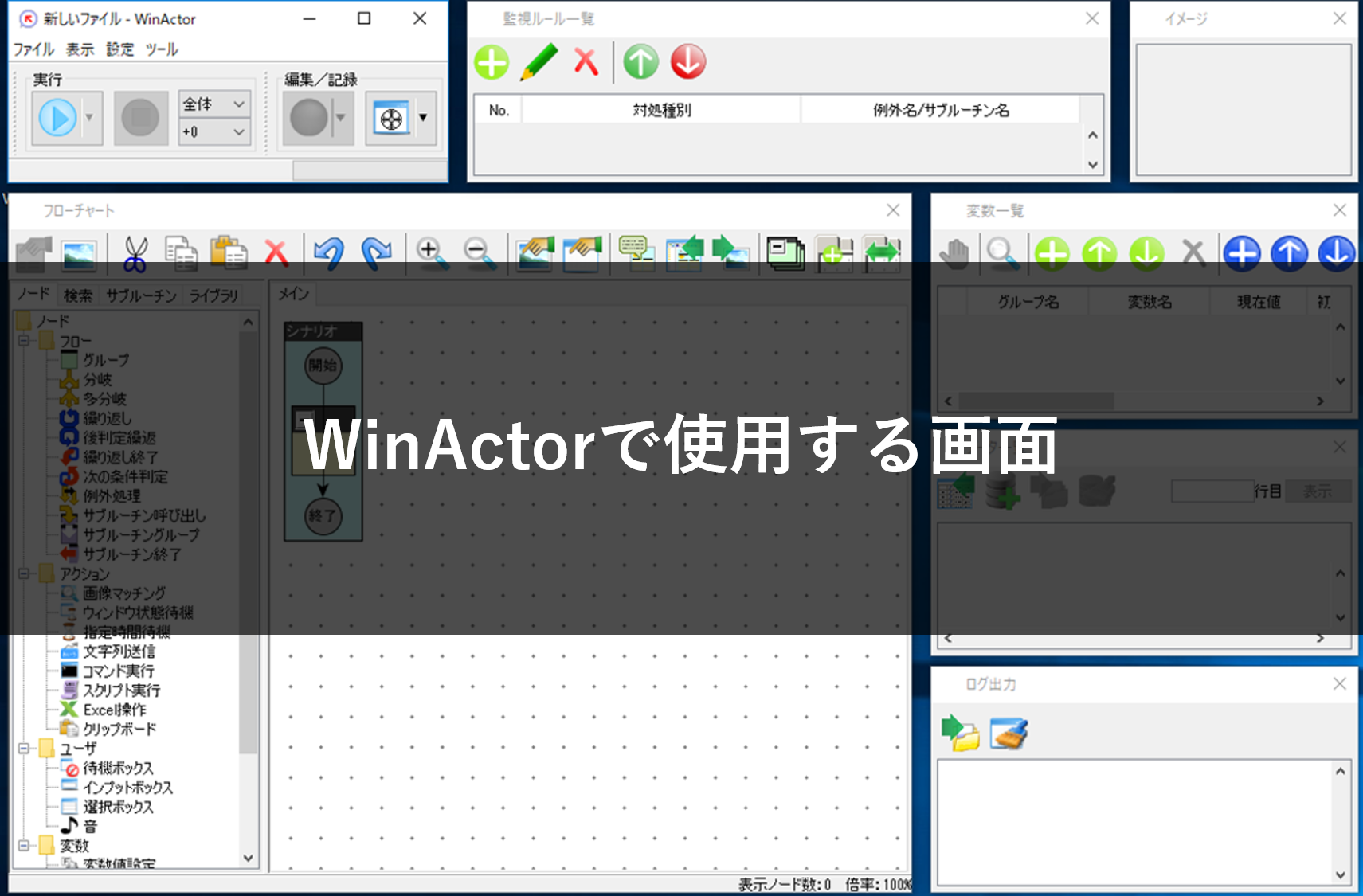Click the round record button
This screenshot has width=1363, height=896.
point(309,118)
